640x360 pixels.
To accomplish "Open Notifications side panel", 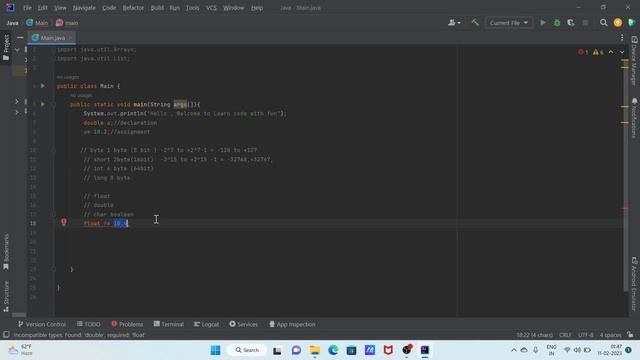I will pyautogui.click(x=634, y=118).
